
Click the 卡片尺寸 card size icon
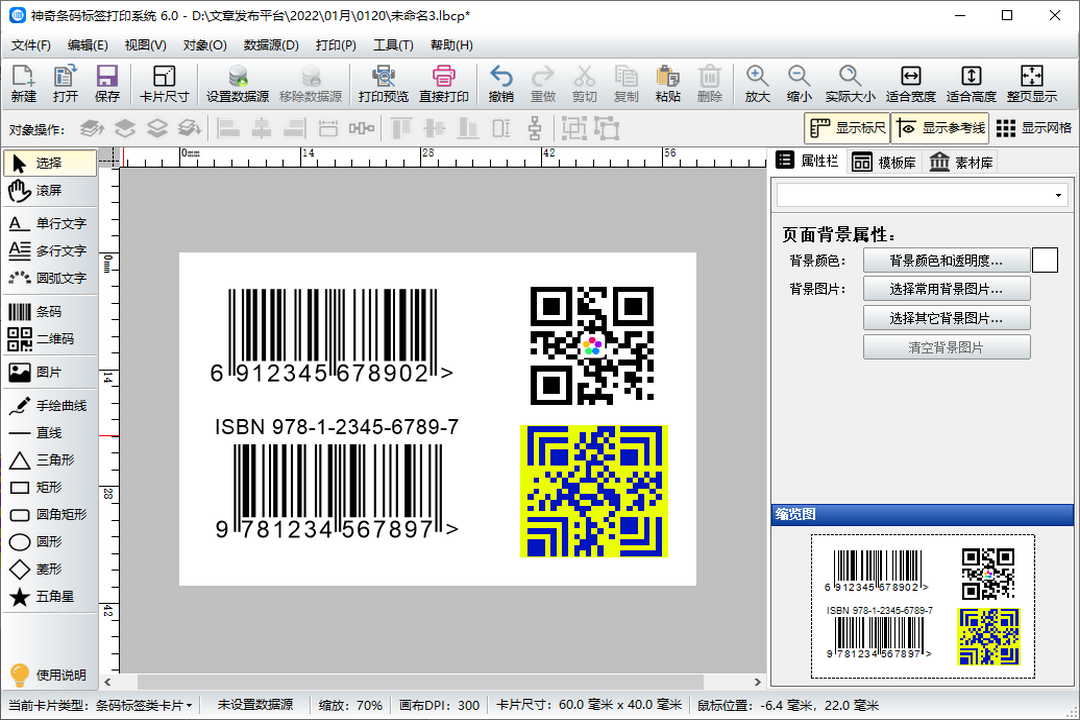(x=164, y=85)
